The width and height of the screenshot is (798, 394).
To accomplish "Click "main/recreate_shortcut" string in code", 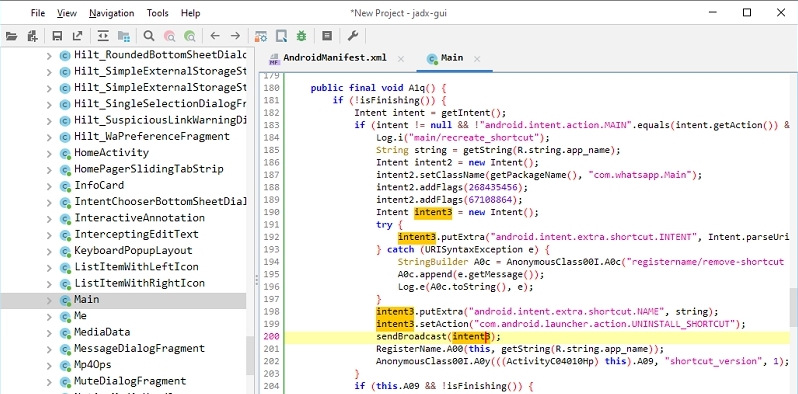I will 473,137.
